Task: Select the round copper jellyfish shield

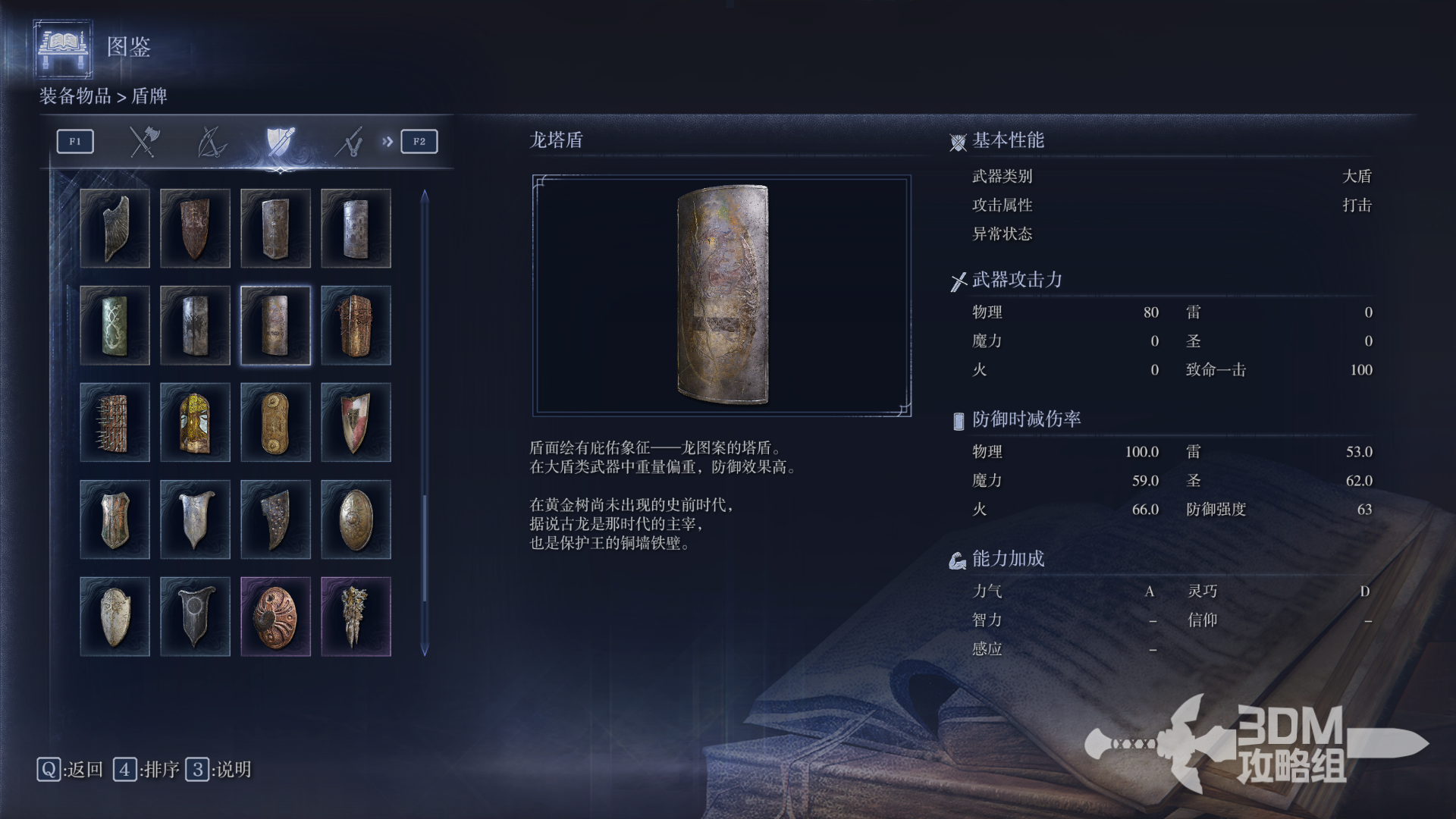Action: pyautogui.click(x=275, y=617)
